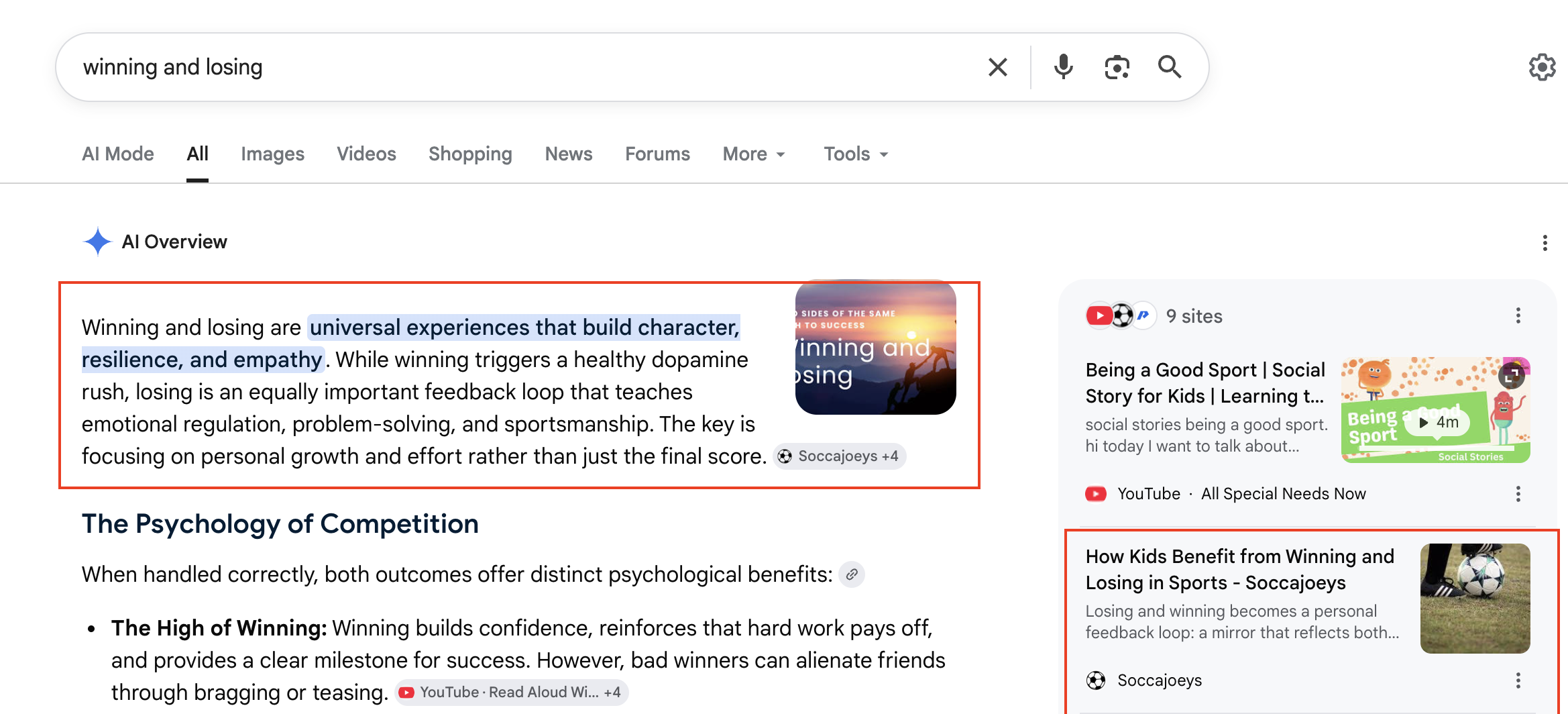Open three-dot menu on YouTube source row

point(1518,494)
